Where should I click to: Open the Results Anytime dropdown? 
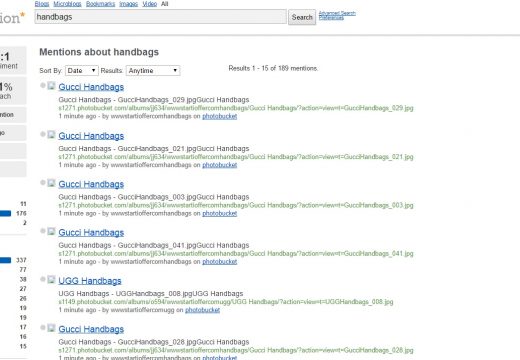(x=153, y=71)
